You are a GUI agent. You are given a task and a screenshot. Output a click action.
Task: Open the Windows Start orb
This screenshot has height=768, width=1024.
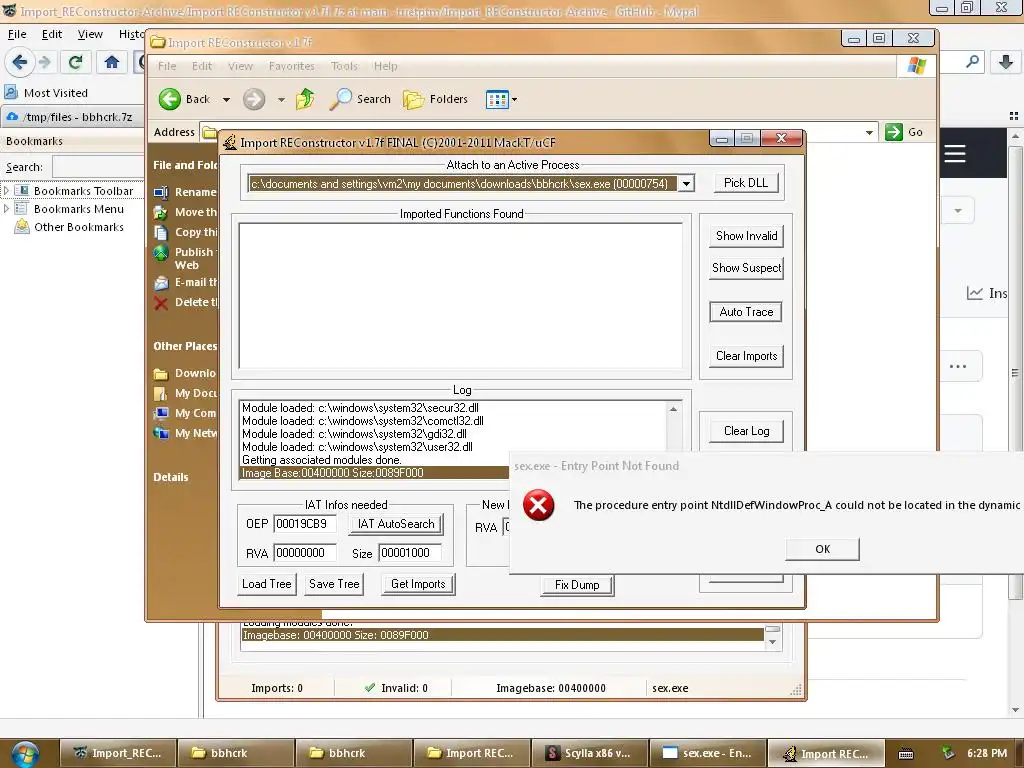tap(24, 754)
